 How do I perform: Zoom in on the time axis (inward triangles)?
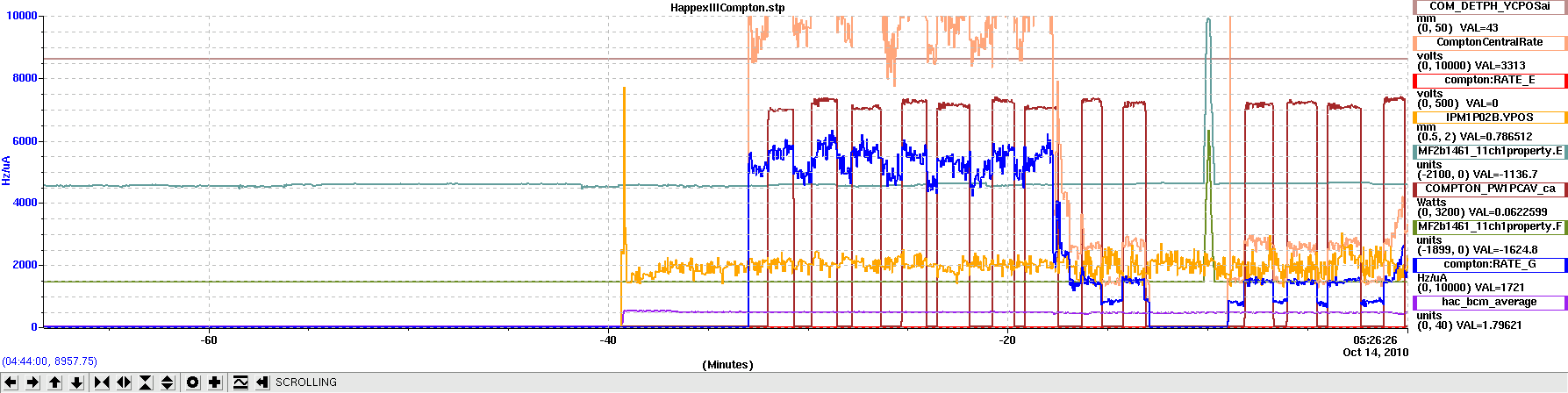(102, 382)
